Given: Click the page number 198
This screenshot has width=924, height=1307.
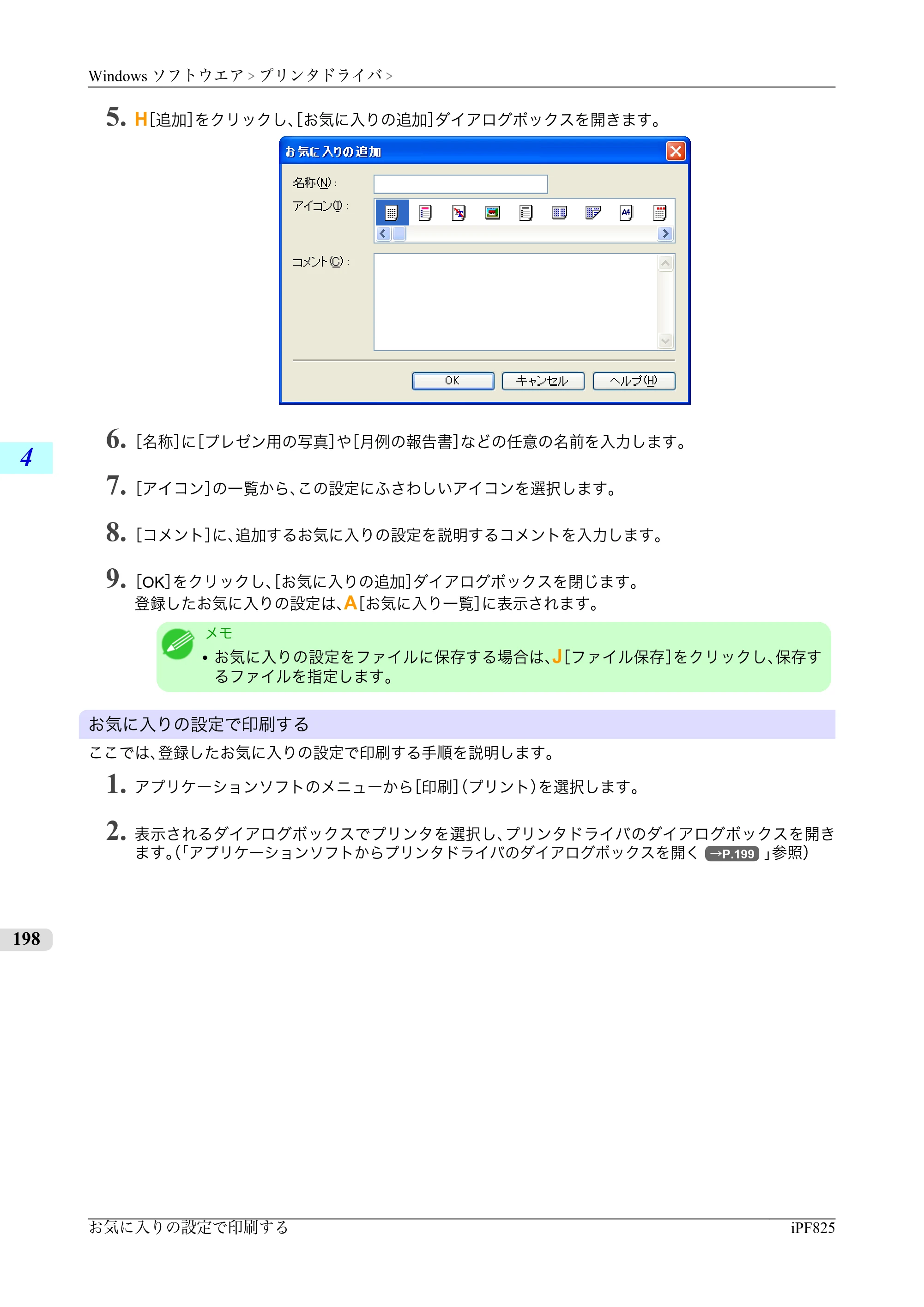Looking at the screenshot, I should point(26,939).
